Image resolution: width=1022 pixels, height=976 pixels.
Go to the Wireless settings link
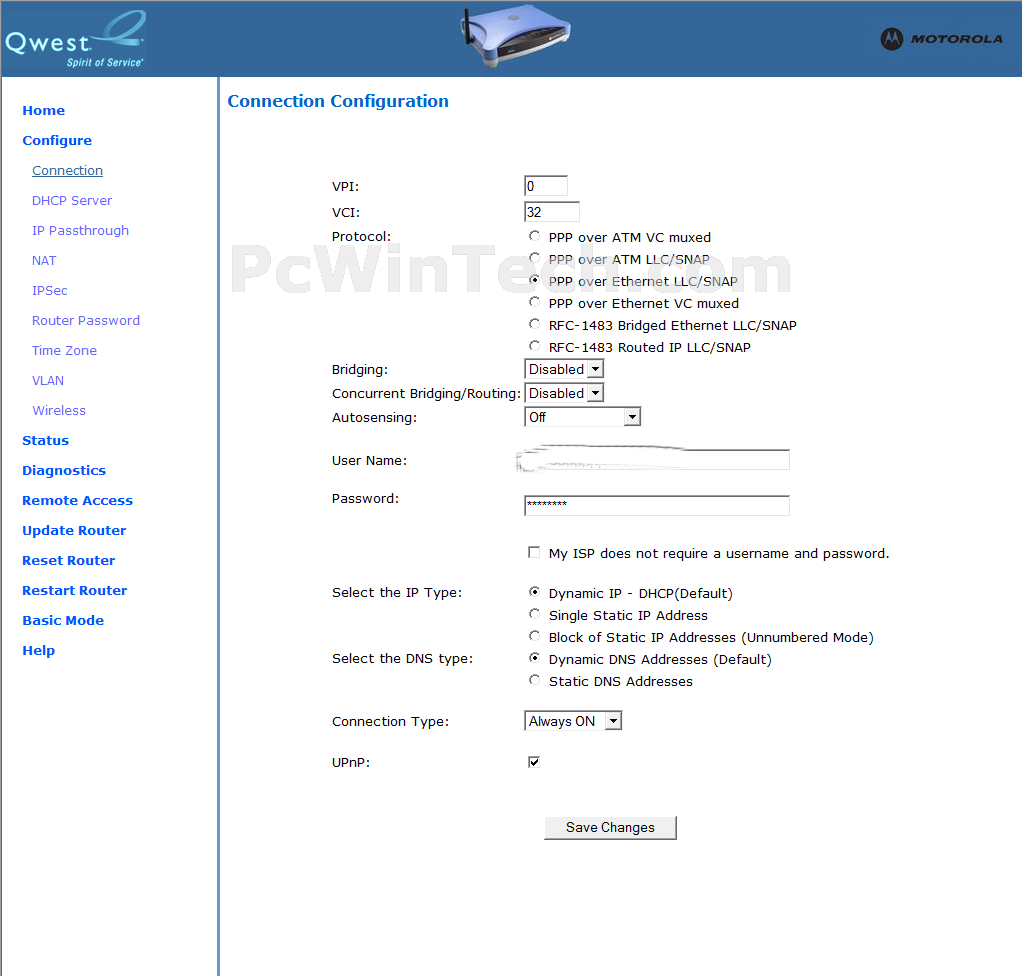point(59,410)
